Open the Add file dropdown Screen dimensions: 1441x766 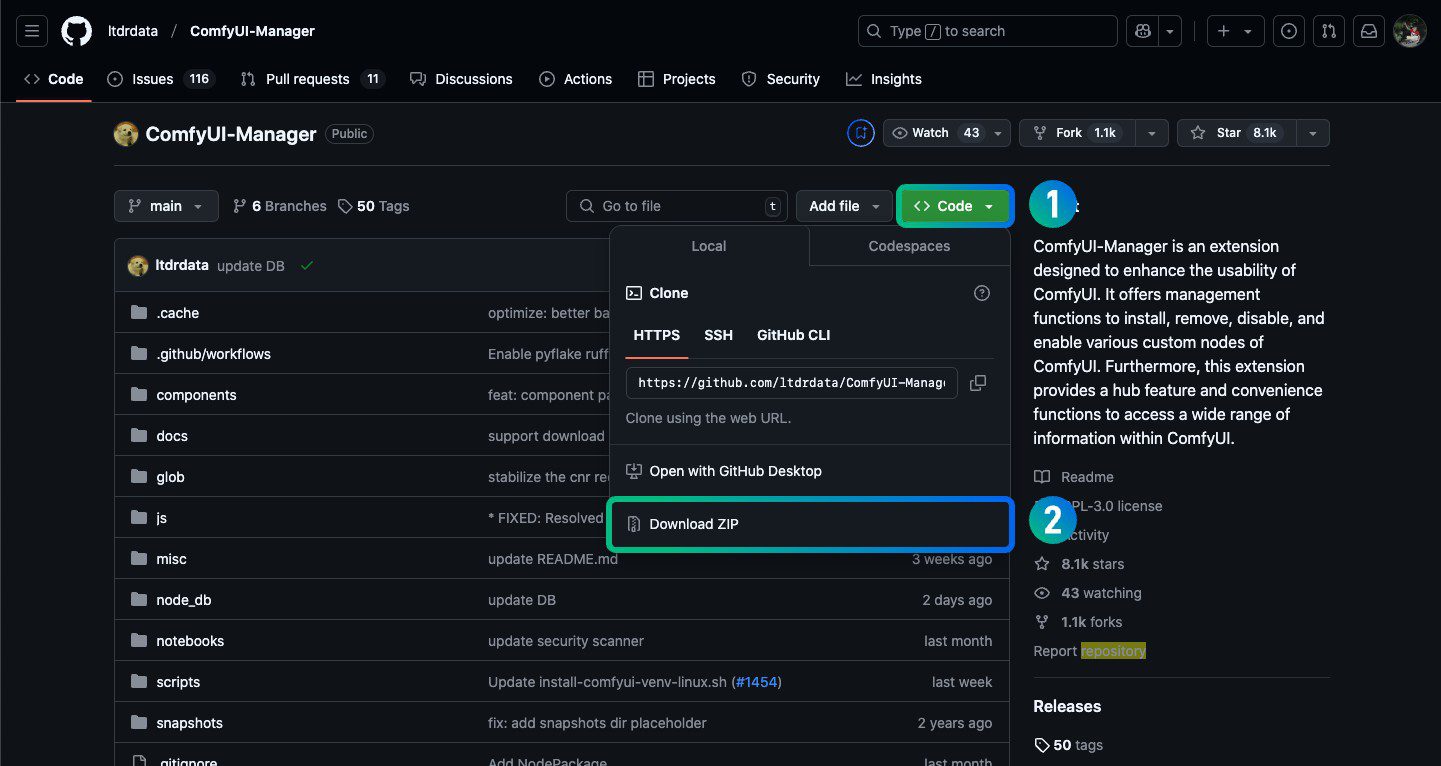click(x=844, y=206)
